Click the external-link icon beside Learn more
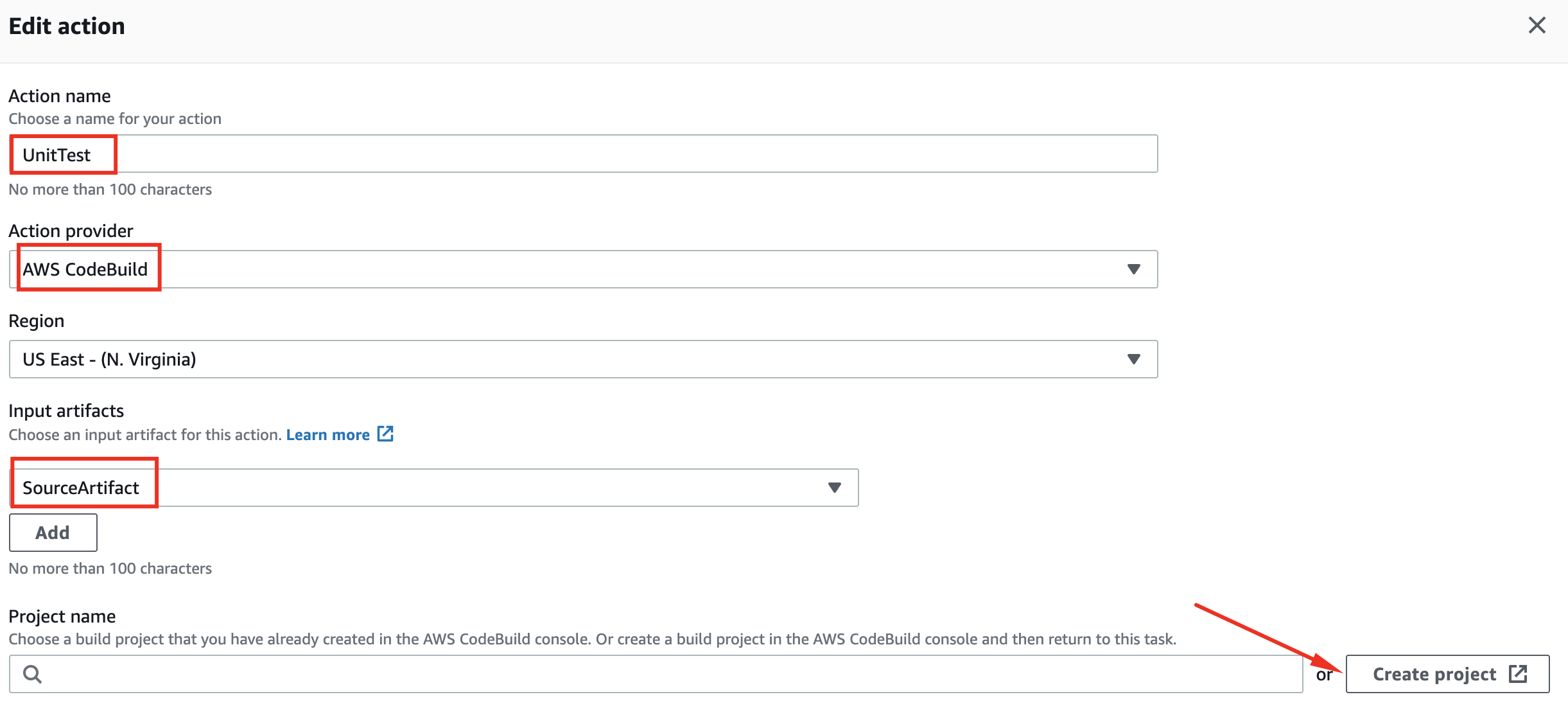 [385, 434]
